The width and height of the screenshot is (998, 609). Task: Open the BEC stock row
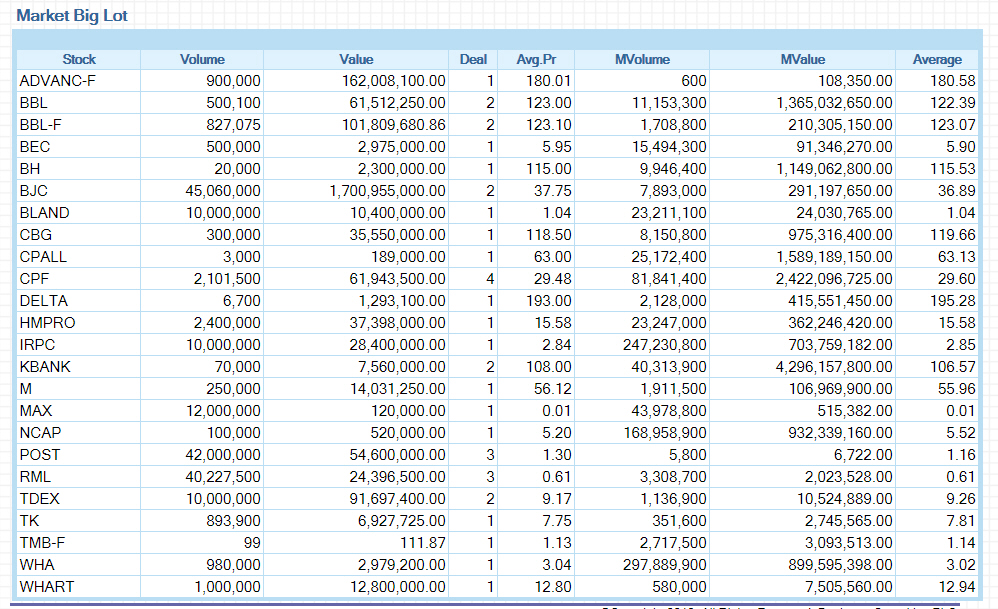497,147
